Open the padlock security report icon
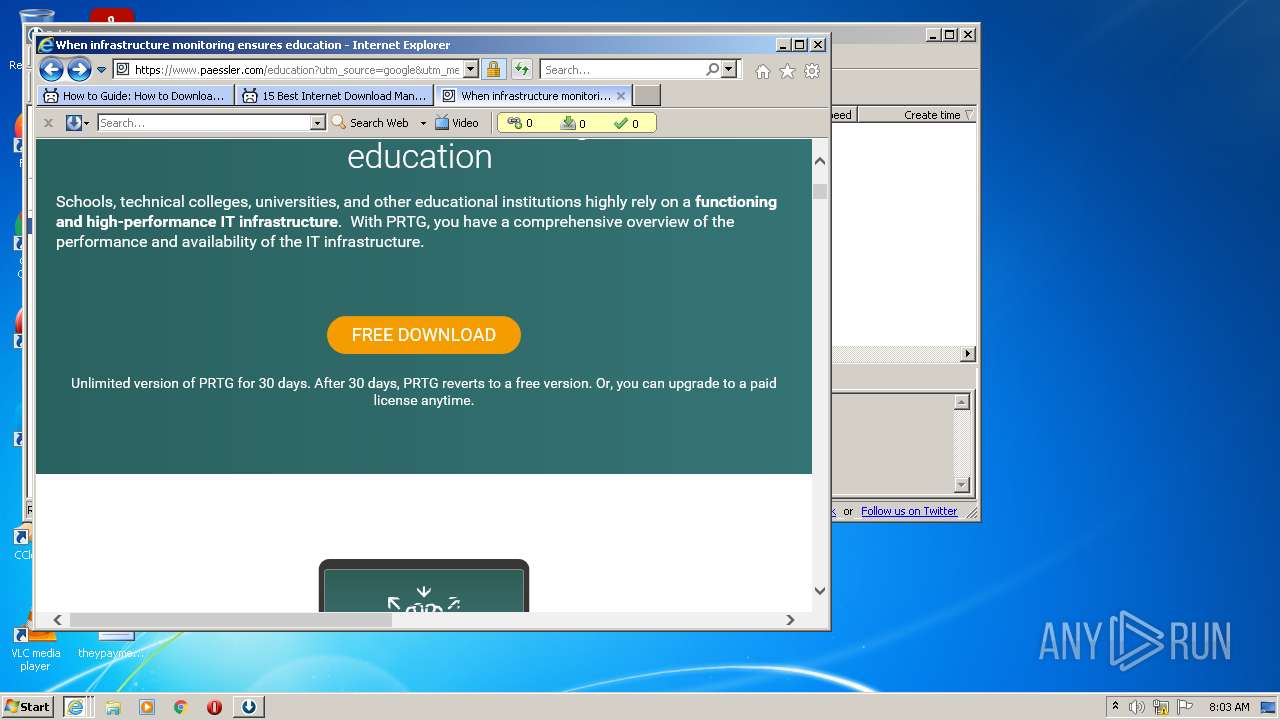This screenshot has height=720, width=1280. (x=493, y=70)
